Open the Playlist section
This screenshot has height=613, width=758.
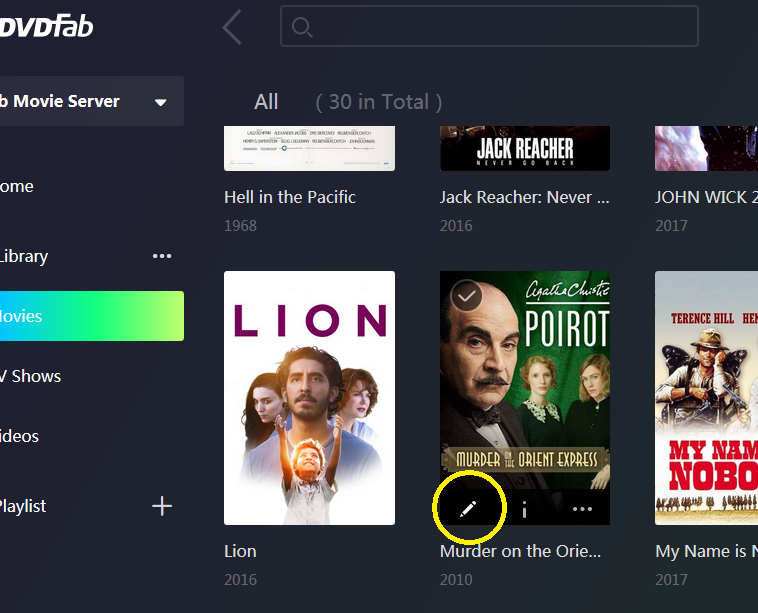click(x=23, y=506)
